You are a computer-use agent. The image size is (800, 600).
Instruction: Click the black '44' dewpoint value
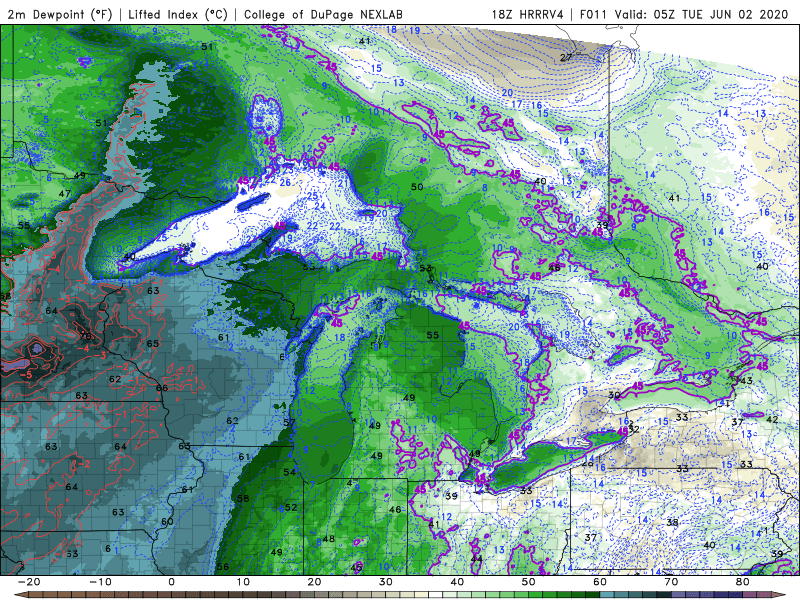pyautogui.click(x=476, y=559)
